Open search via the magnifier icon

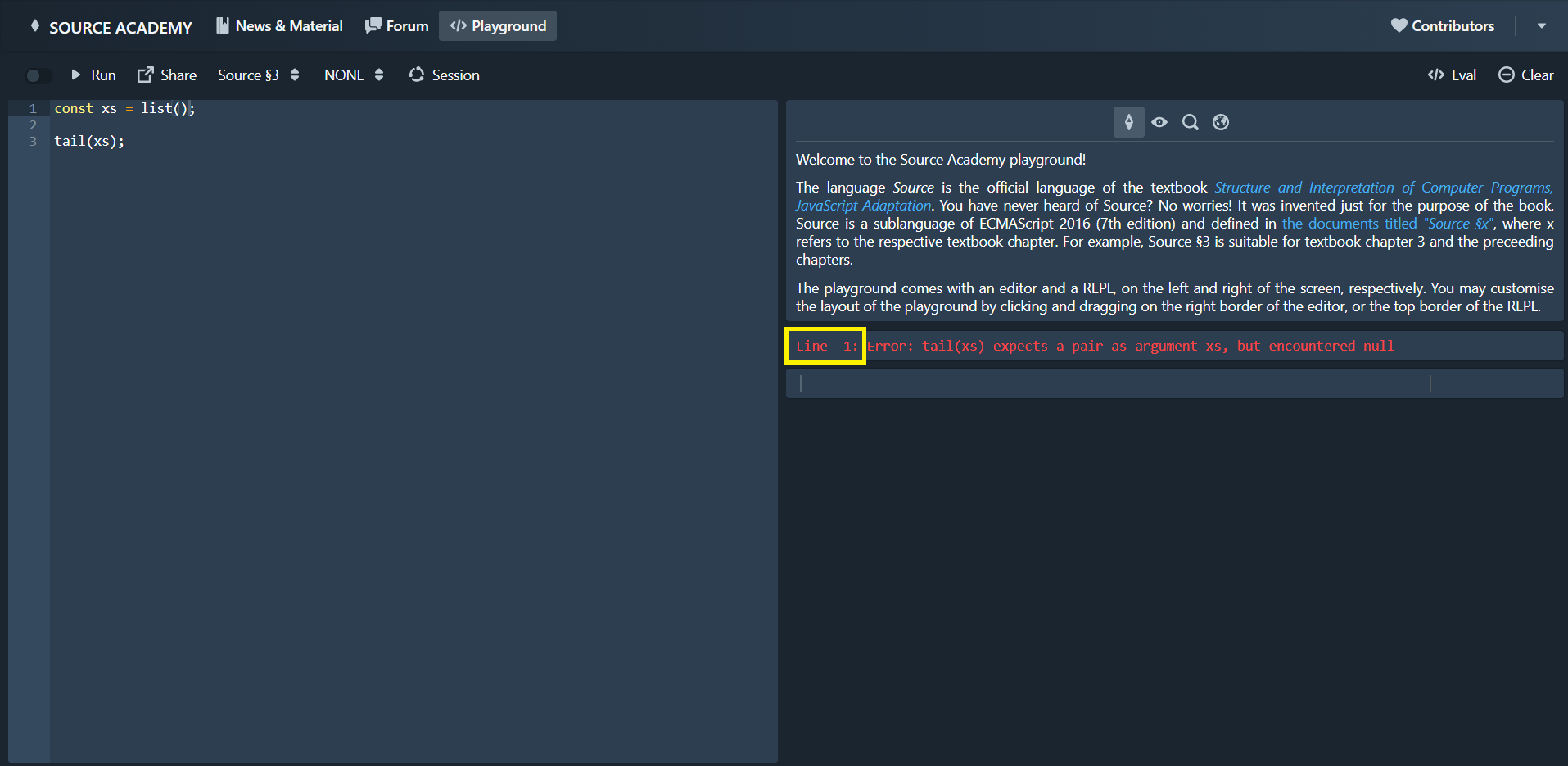click(x=1190, y=121)
